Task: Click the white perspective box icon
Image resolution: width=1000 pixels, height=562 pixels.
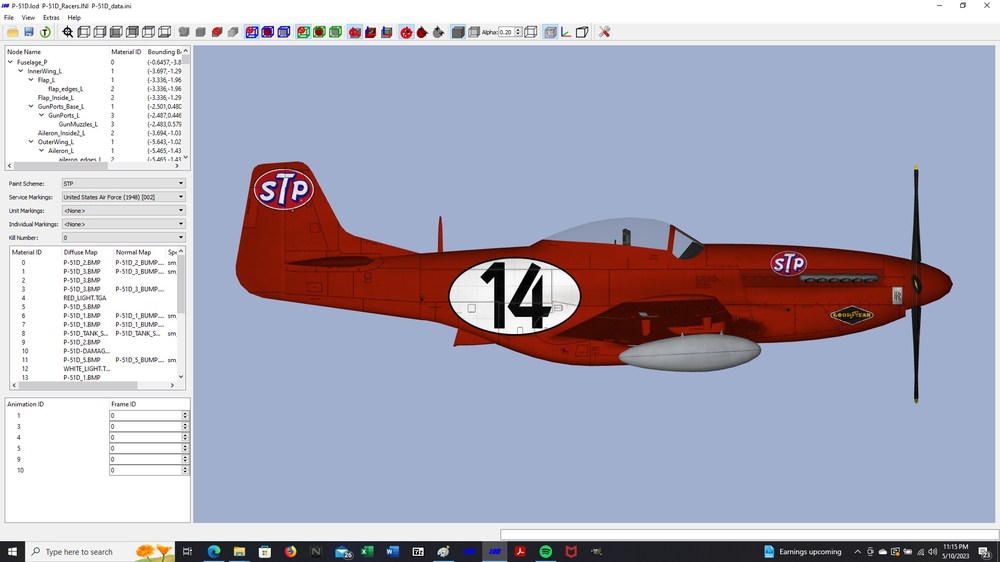Action: click(582, 32)
